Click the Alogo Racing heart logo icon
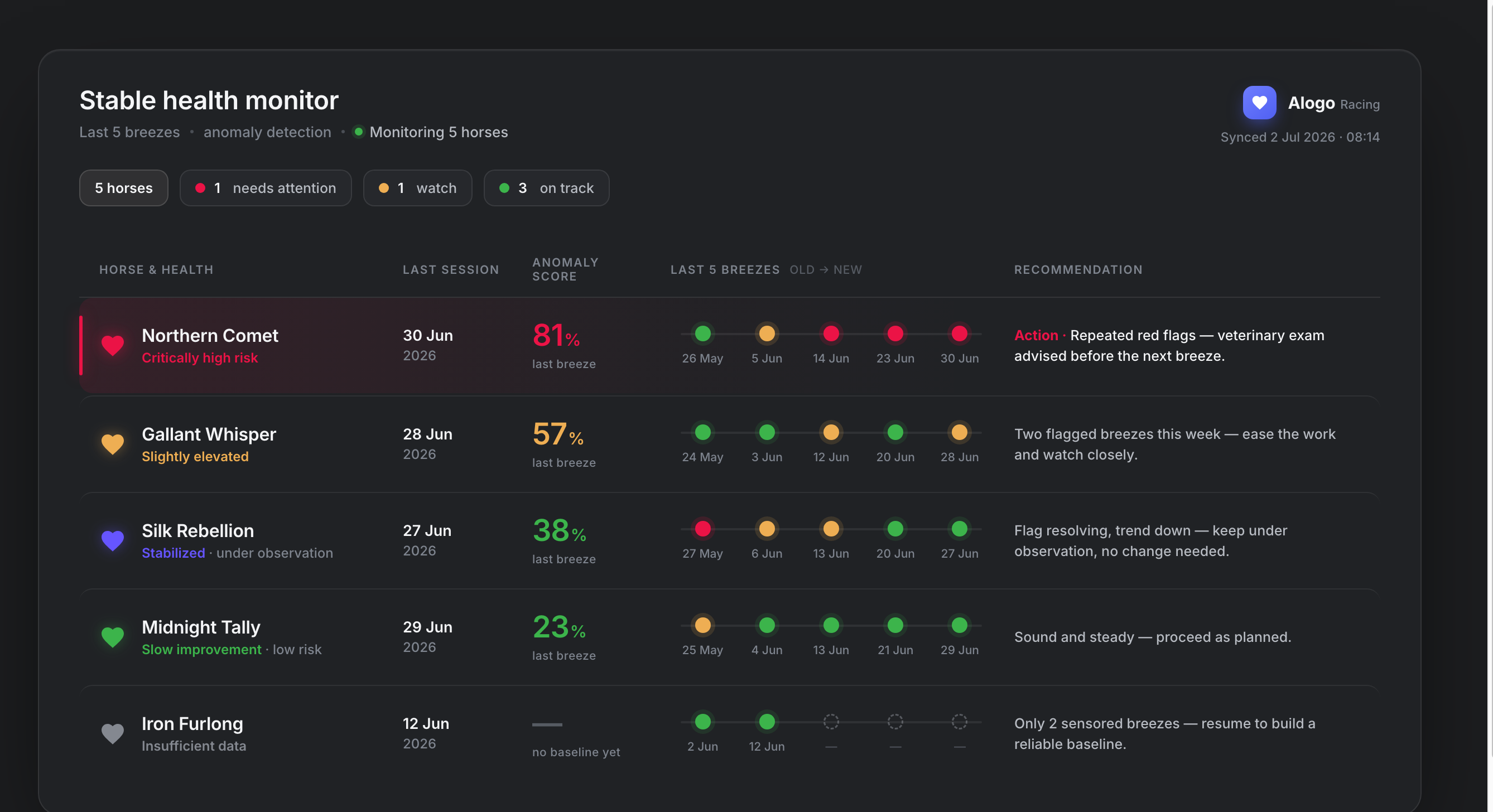1493x812 pixels. [x=1259, y=103]
